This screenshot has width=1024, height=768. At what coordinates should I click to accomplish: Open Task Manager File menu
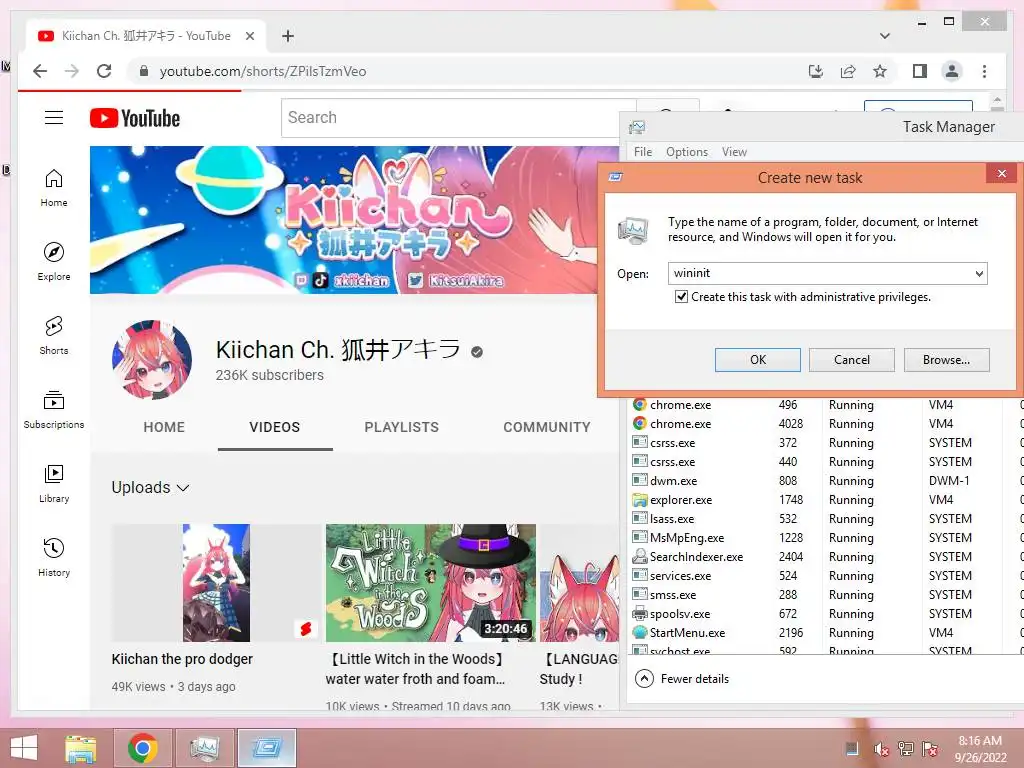coord(643,152)
